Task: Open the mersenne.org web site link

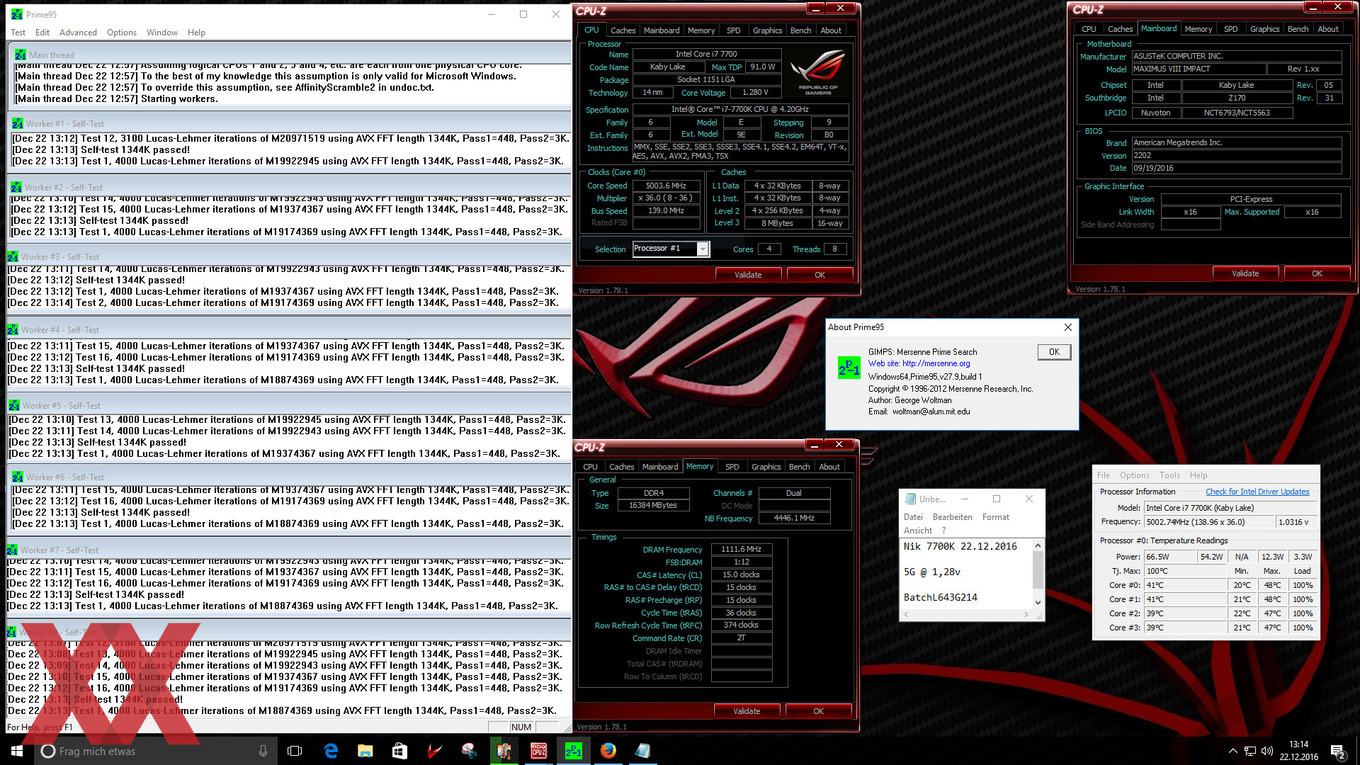Action: pos(936,364)
